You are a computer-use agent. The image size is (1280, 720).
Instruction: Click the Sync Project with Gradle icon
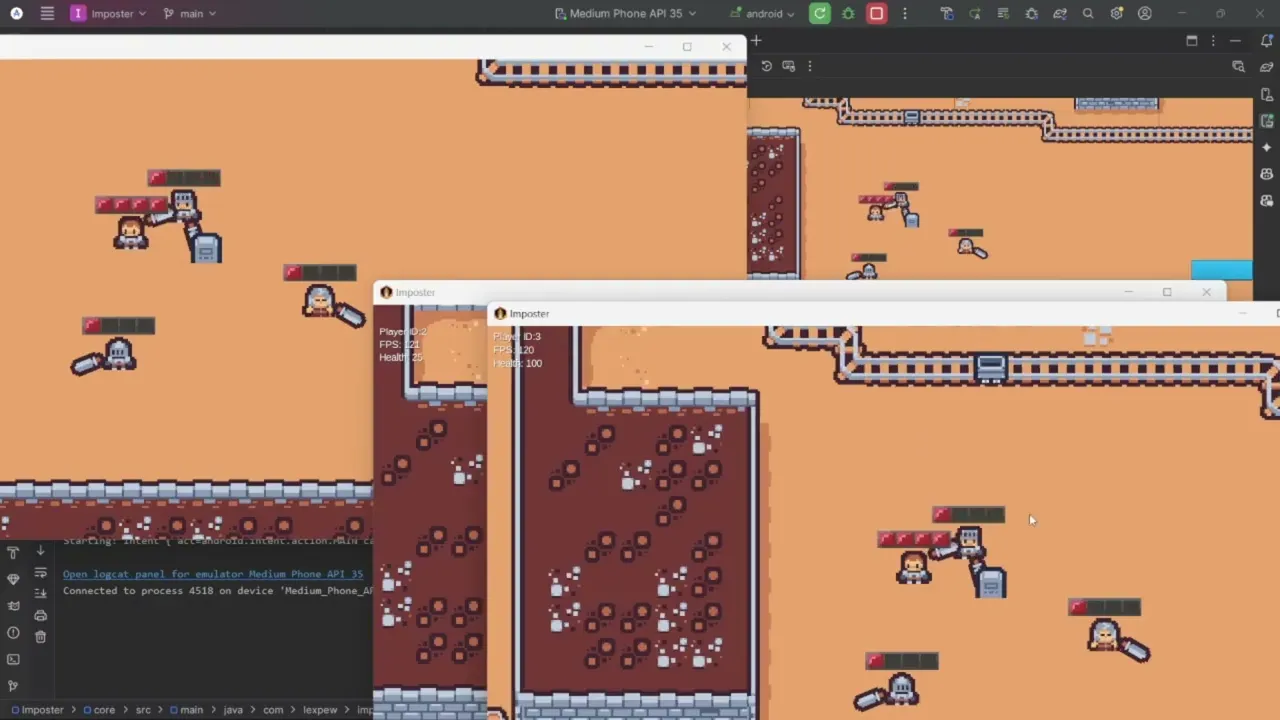1060,14
